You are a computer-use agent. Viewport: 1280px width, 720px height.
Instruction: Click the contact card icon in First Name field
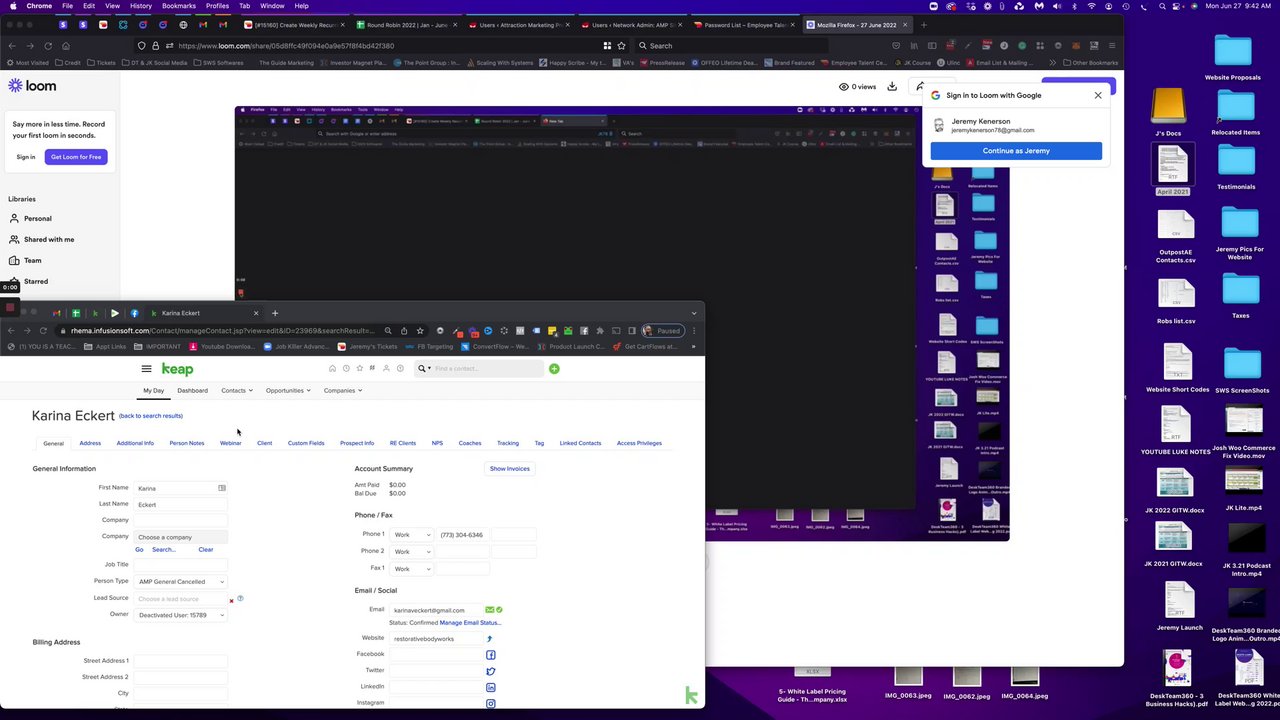click(x=222, y=488)
